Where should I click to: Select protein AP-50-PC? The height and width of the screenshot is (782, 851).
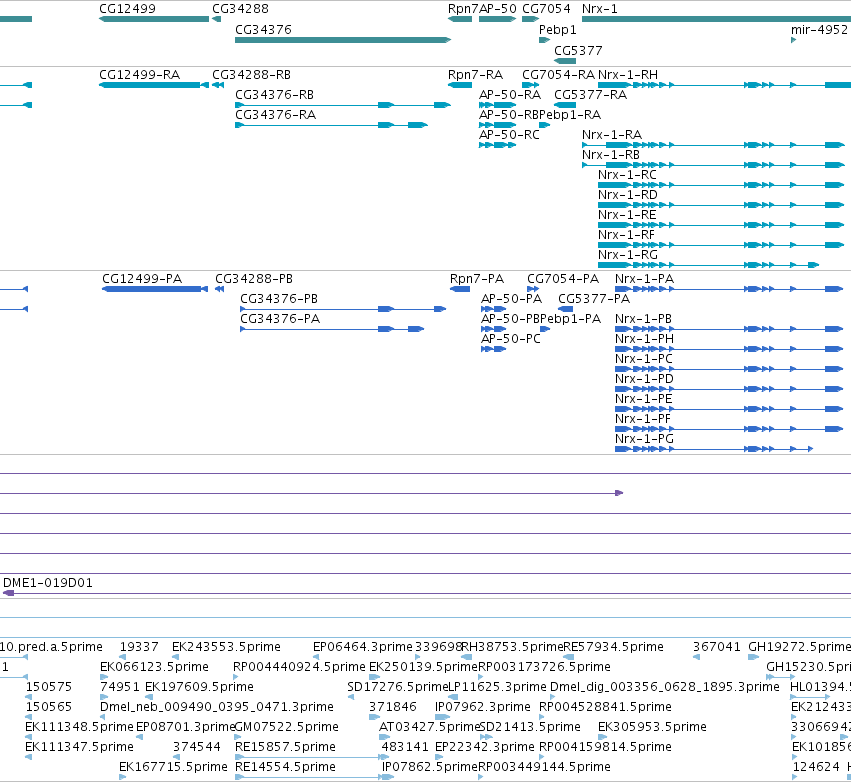tap(511, 339)
